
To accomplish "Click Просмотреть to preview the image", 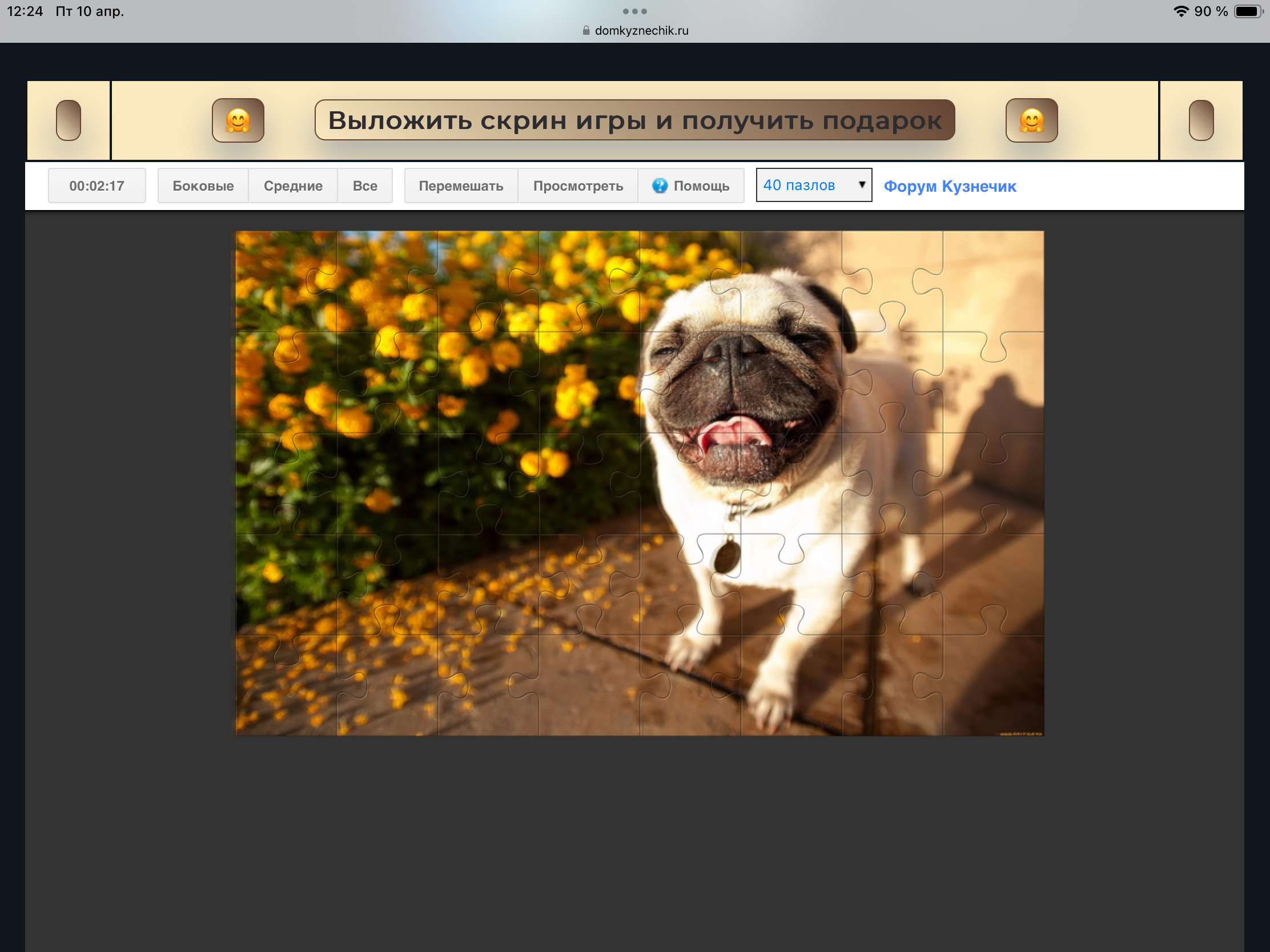I will click(x=577, y=186).
